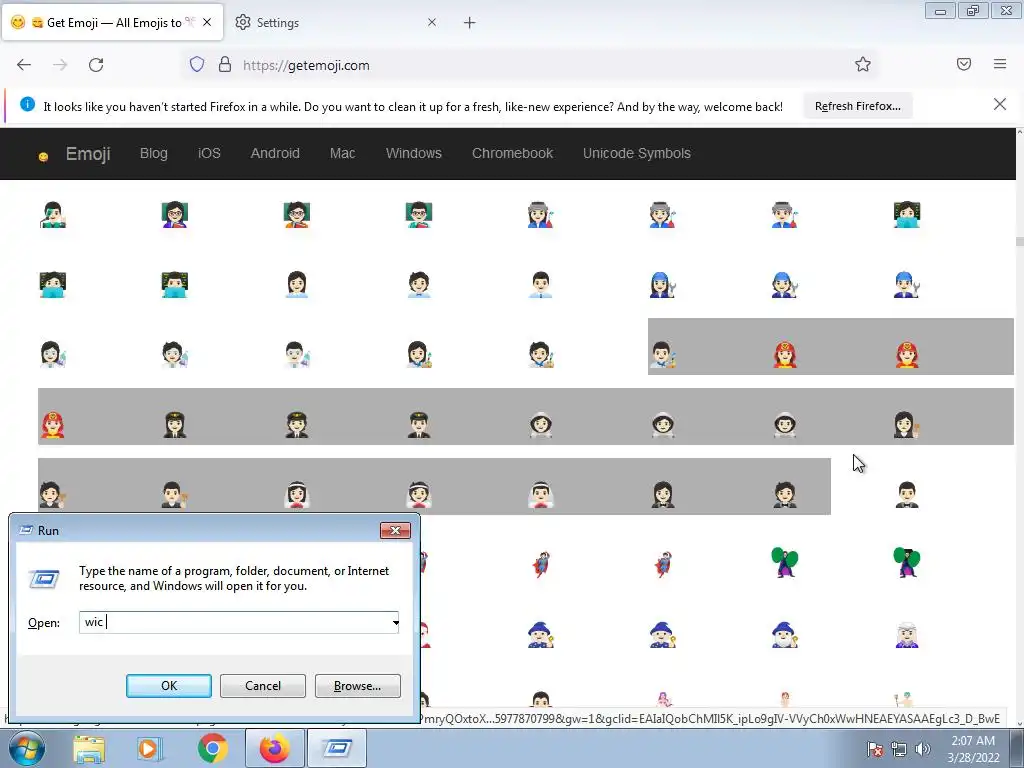Open the network tray icon
The image size is (1024, 768).
coord(899,749)
